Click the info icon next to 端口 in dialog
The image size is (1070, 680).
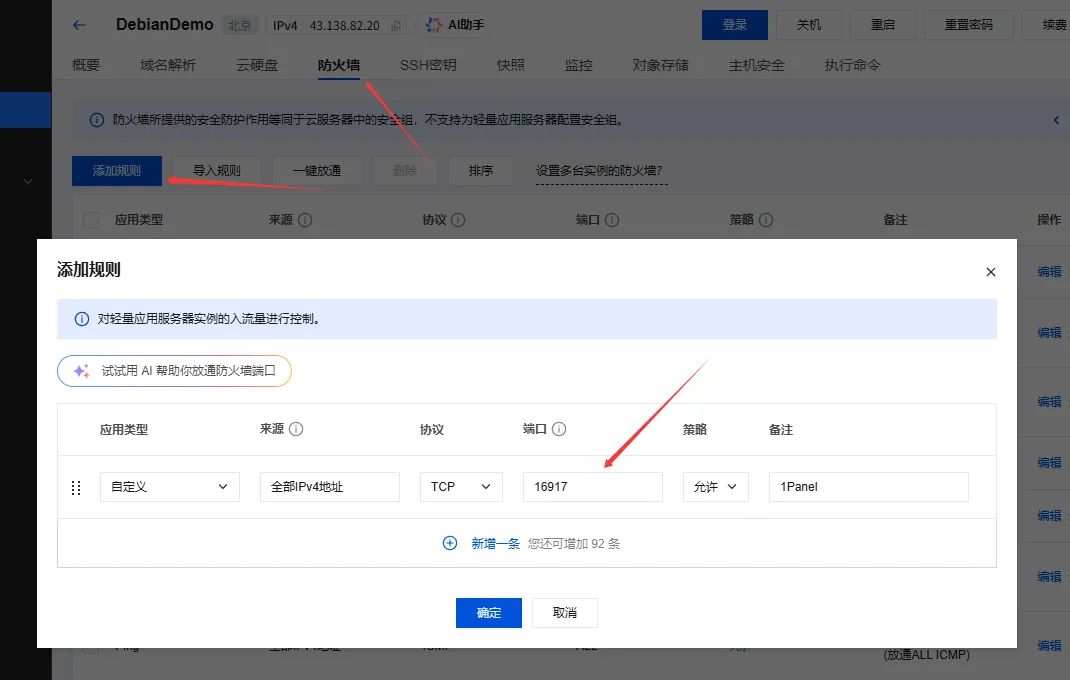(x=559, y=429)
